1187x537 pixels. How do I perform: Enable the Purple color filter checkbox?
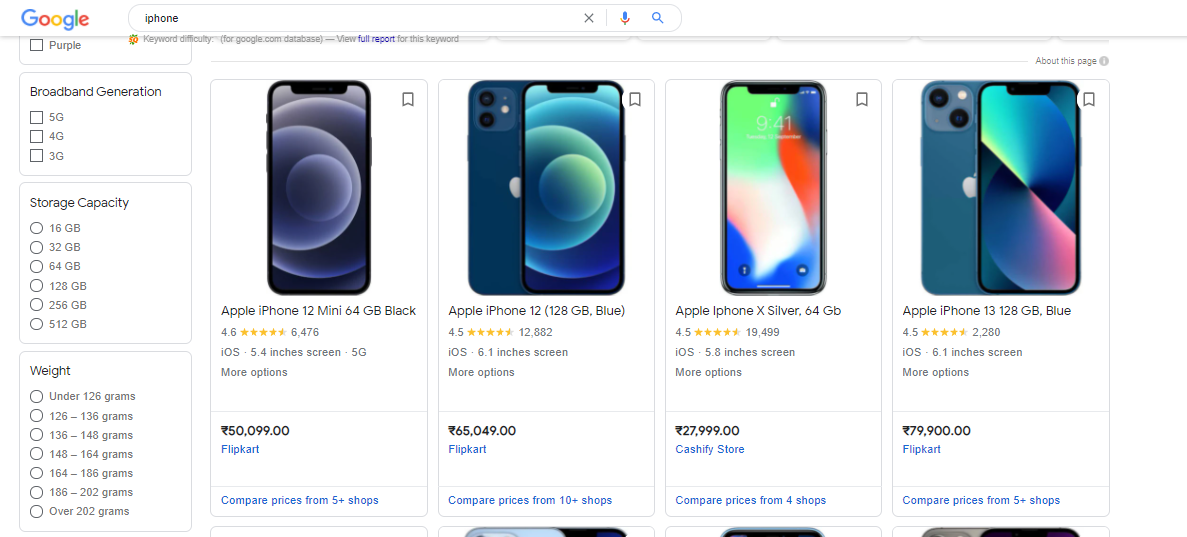point(36,45)
